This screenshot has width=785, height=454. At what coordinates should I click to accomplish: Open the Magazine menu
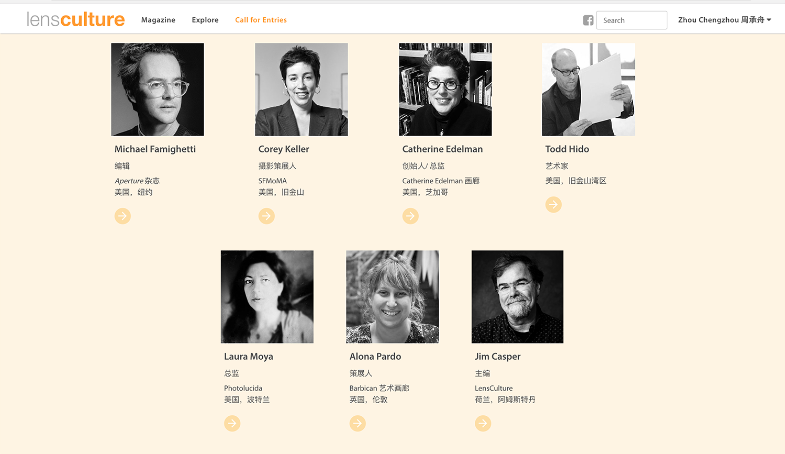tap(158, 20)
